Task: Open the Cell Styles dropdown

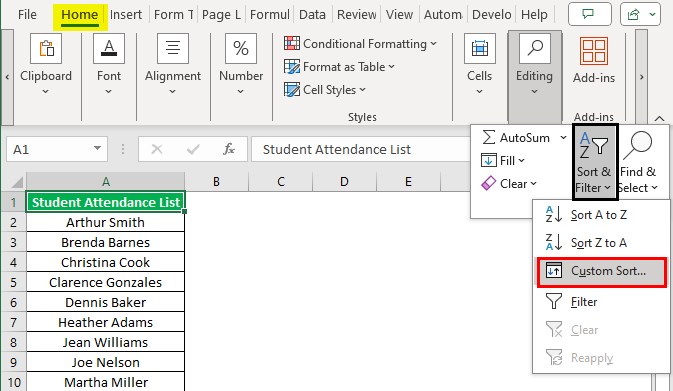Action: [362, 90]
